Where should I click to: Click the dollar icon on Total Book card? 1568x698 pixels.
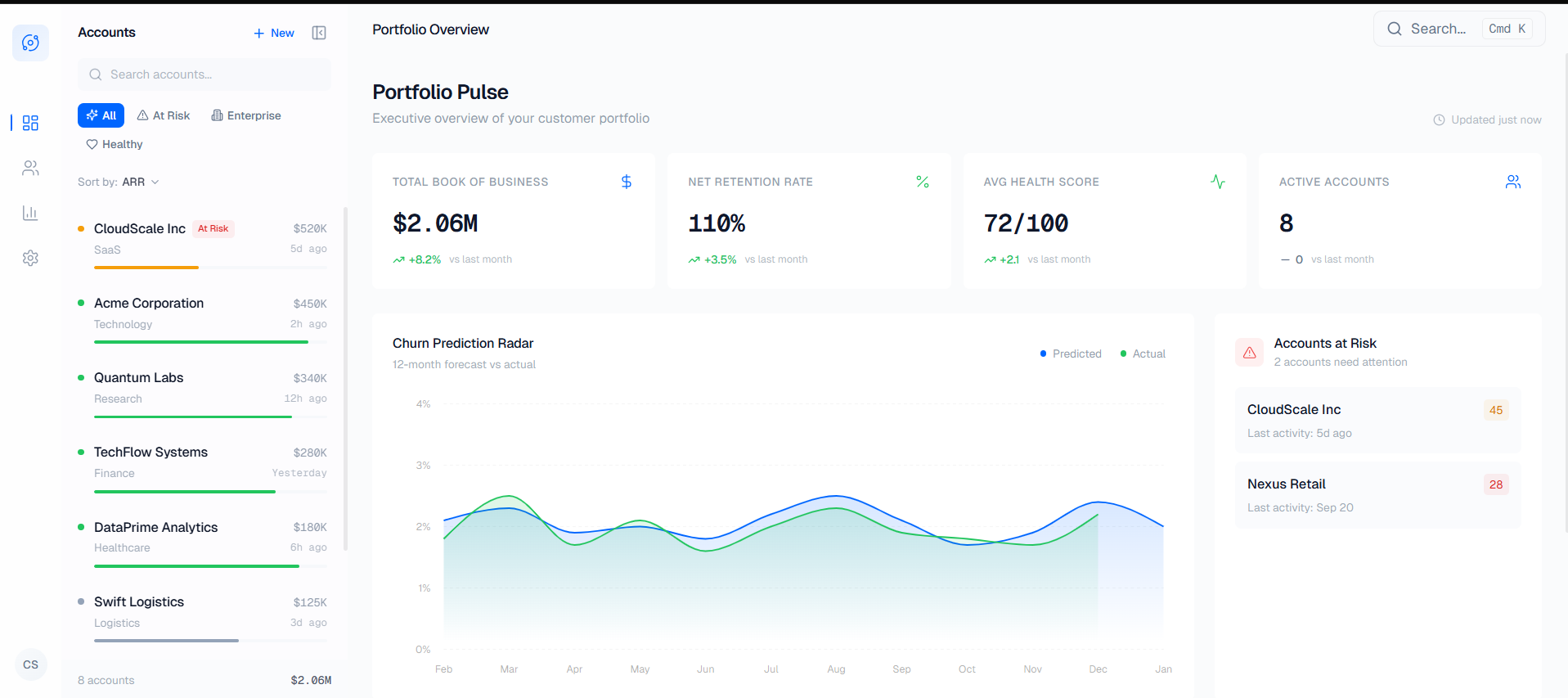tap(627, 182)
